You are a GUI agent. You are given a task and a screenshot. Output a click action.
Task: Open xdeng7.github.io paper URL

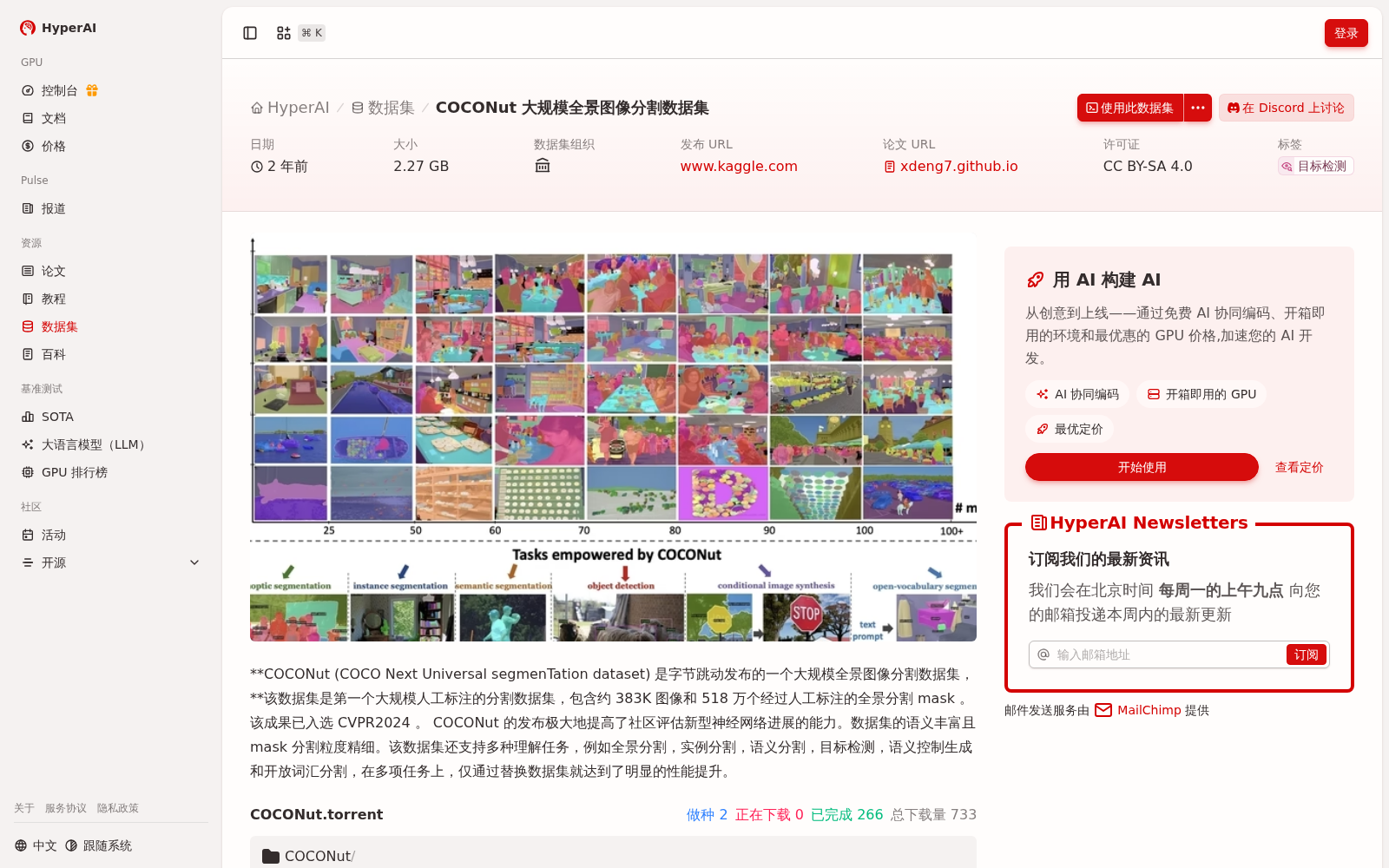951,166
